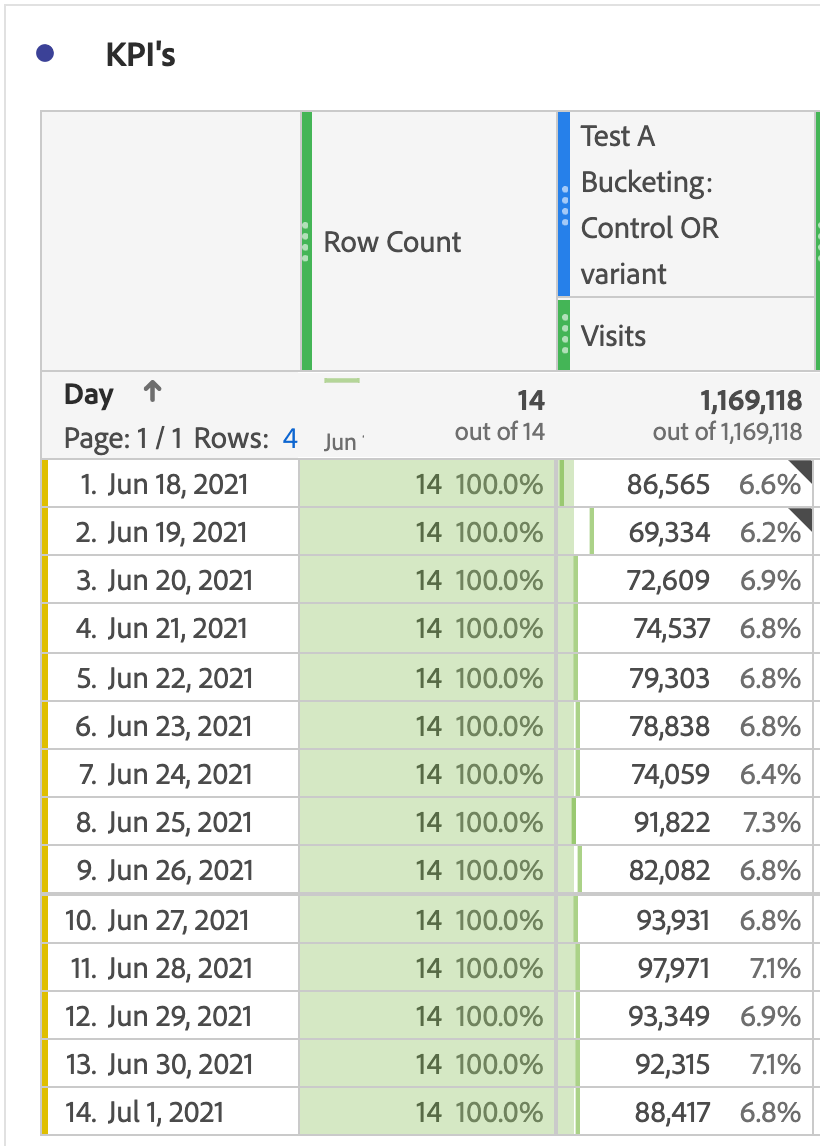Screen dimensions: 820x1146
Task: Grab the Row Count column drag handle
Action: coord(305,241)
